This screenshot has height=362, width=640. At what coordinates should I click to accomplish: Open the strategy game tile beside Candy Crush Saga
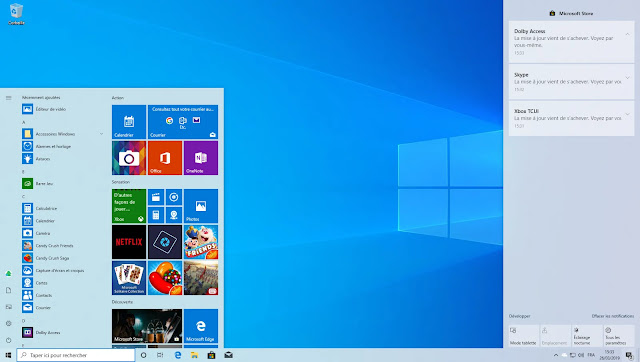click(201, 278)
